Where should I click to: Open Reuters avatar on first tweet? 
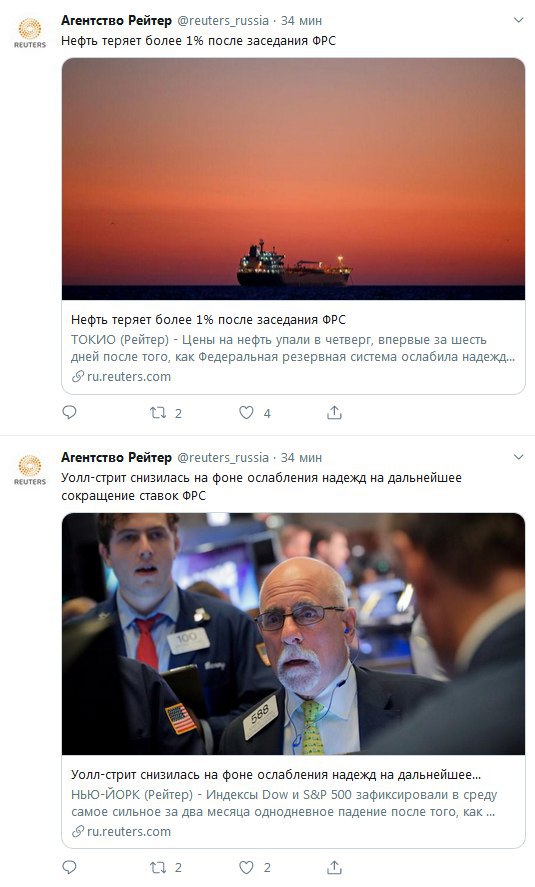tap(30, 33)
